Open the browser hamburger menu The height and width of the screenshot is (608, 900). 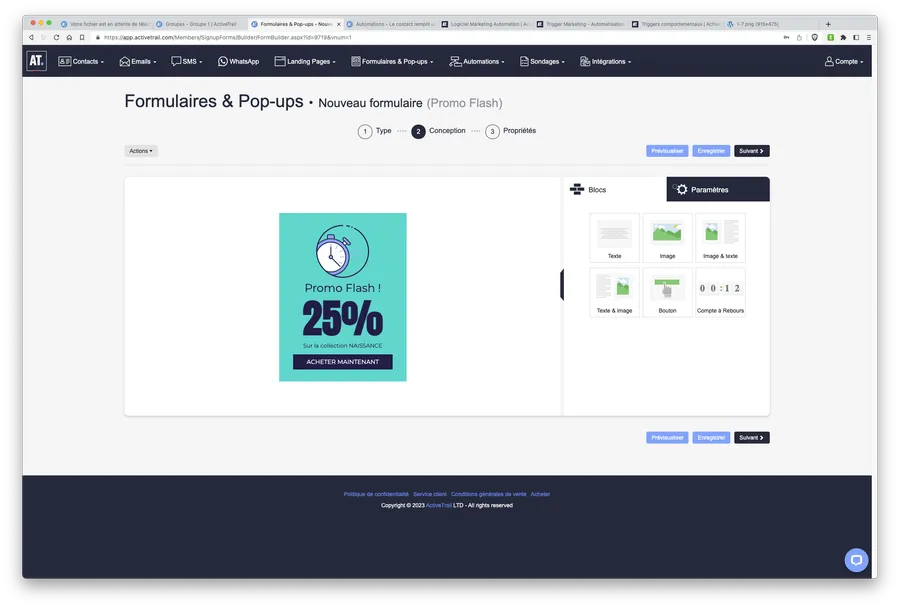(x=868, y=37)
